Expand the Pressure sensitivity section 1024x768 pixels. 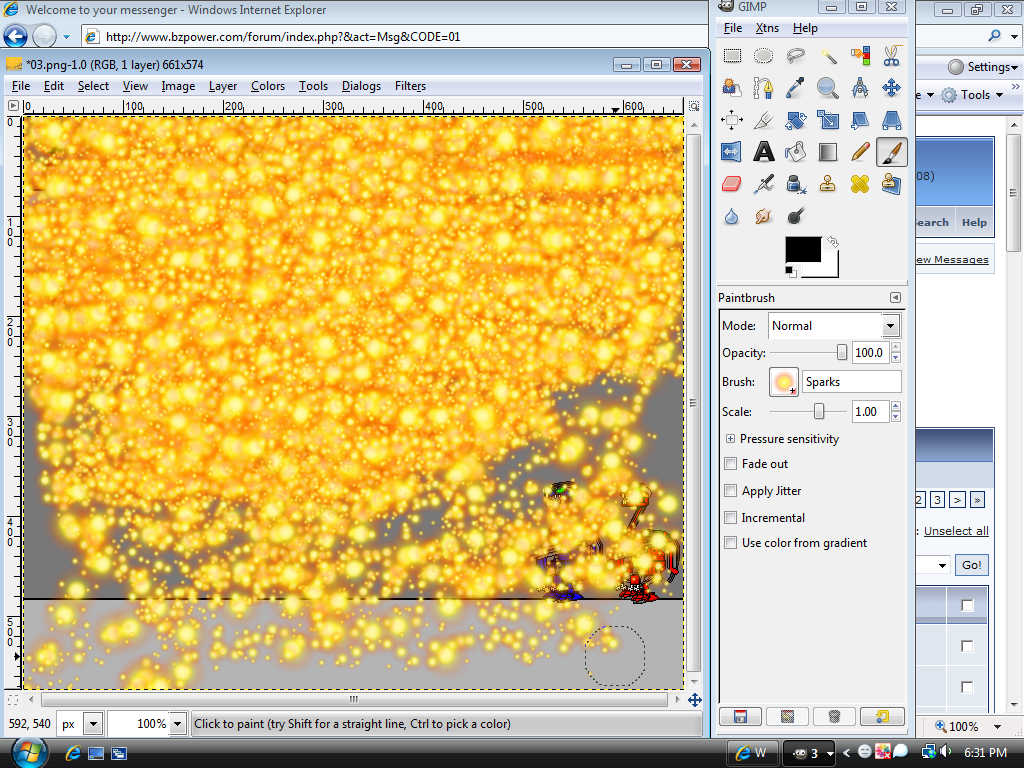(730, 438)
